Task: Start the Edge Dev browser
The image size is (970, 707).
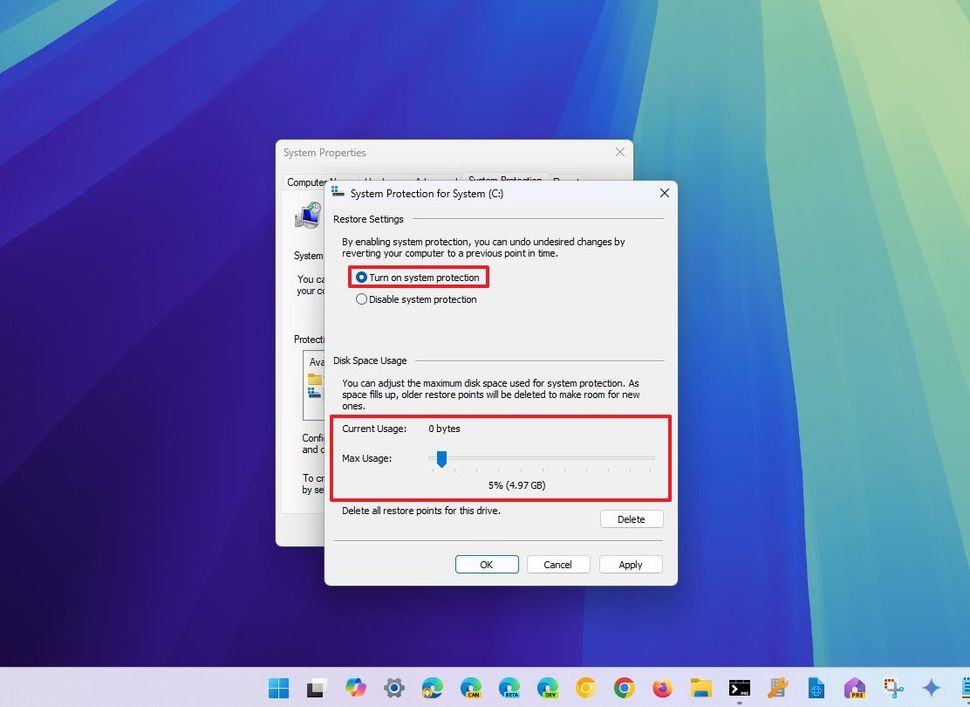Action: 548,688
